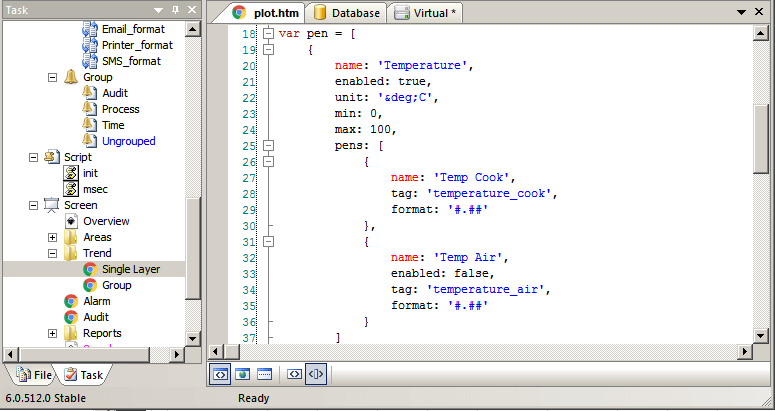Click the tree panel scroll left arrow
The image size is (775, 411).
[10, 354]
